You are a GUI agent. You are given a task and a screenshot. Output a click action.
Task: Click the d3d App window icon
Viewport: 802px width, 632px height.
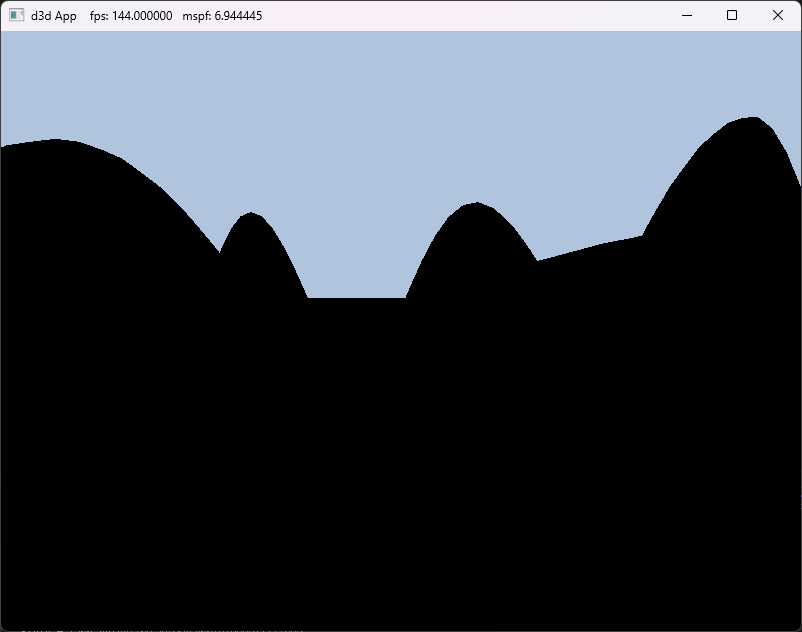[16, 15]
